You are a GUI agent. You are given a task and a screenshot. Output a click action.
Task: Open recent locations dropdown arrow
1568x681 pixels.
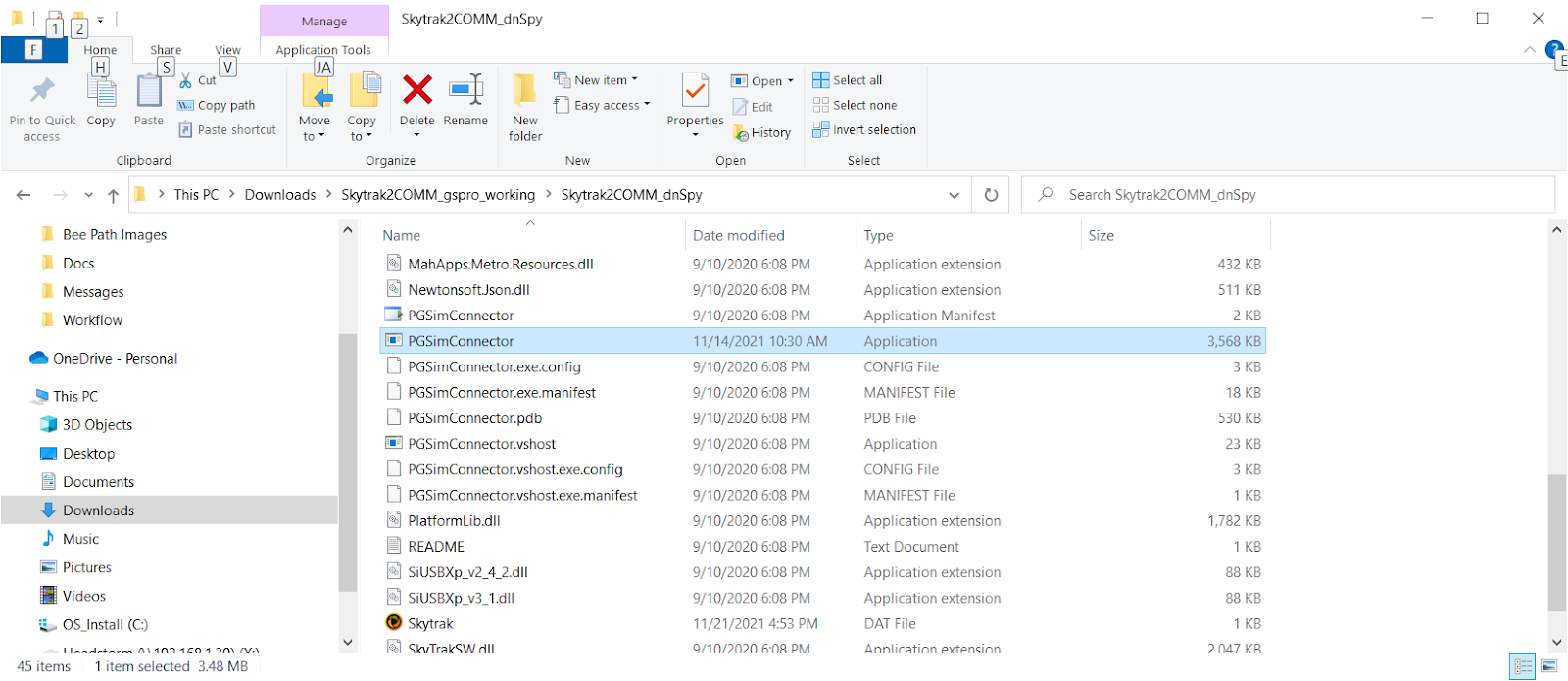click(88, 195)
